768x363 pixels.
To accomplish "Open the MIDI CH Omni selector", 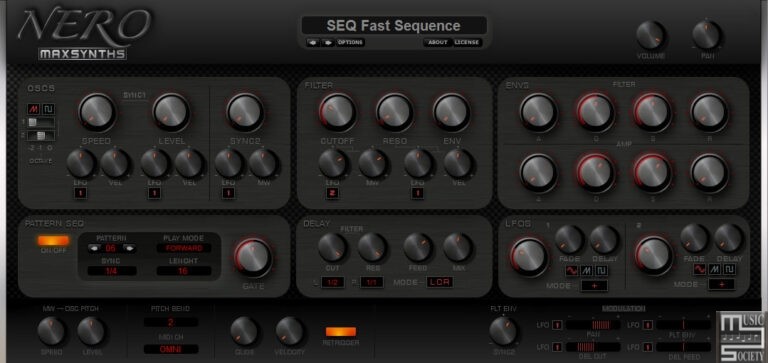I will pos(171,349).
